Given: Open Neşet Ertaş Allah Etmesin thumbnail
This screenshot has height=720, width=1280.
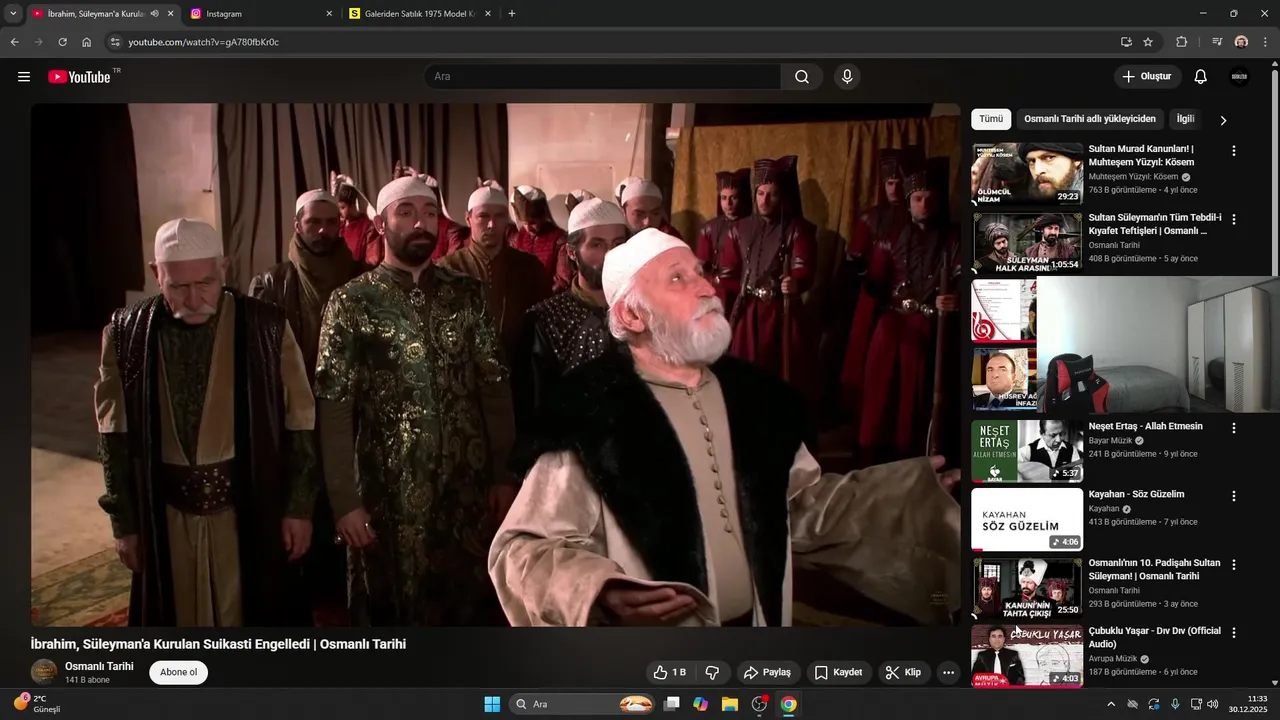Looking at the screenshot, I should pos(1027,450).
